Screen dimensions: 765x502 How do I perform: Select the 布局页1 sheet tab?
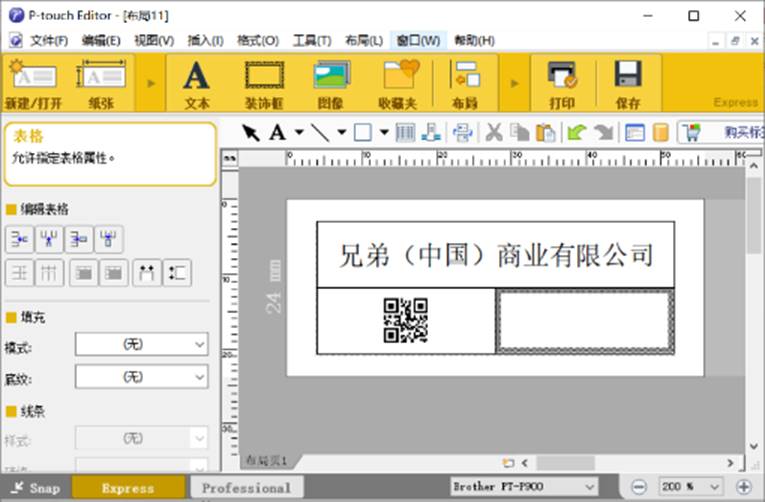click(266, 461)
